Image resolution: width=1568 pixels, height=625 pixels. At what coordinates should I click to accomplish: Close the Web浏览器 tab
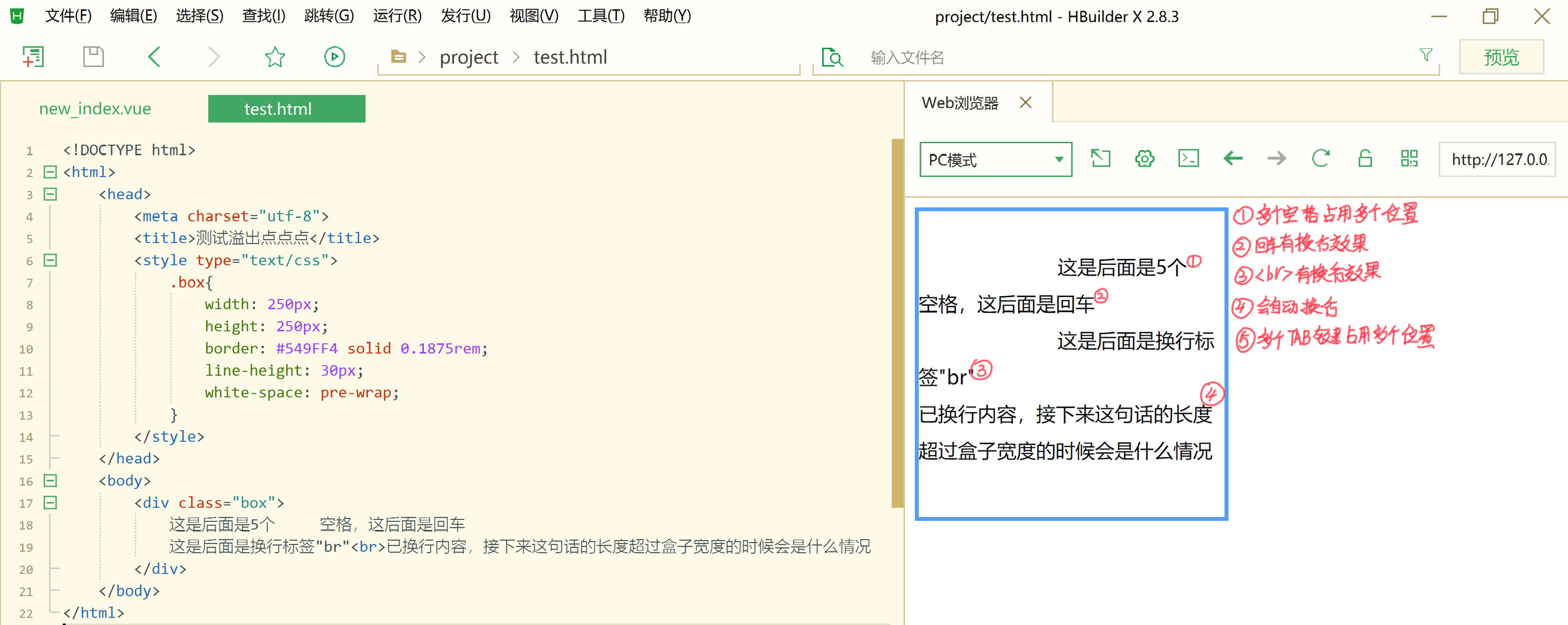[1025, 102]
